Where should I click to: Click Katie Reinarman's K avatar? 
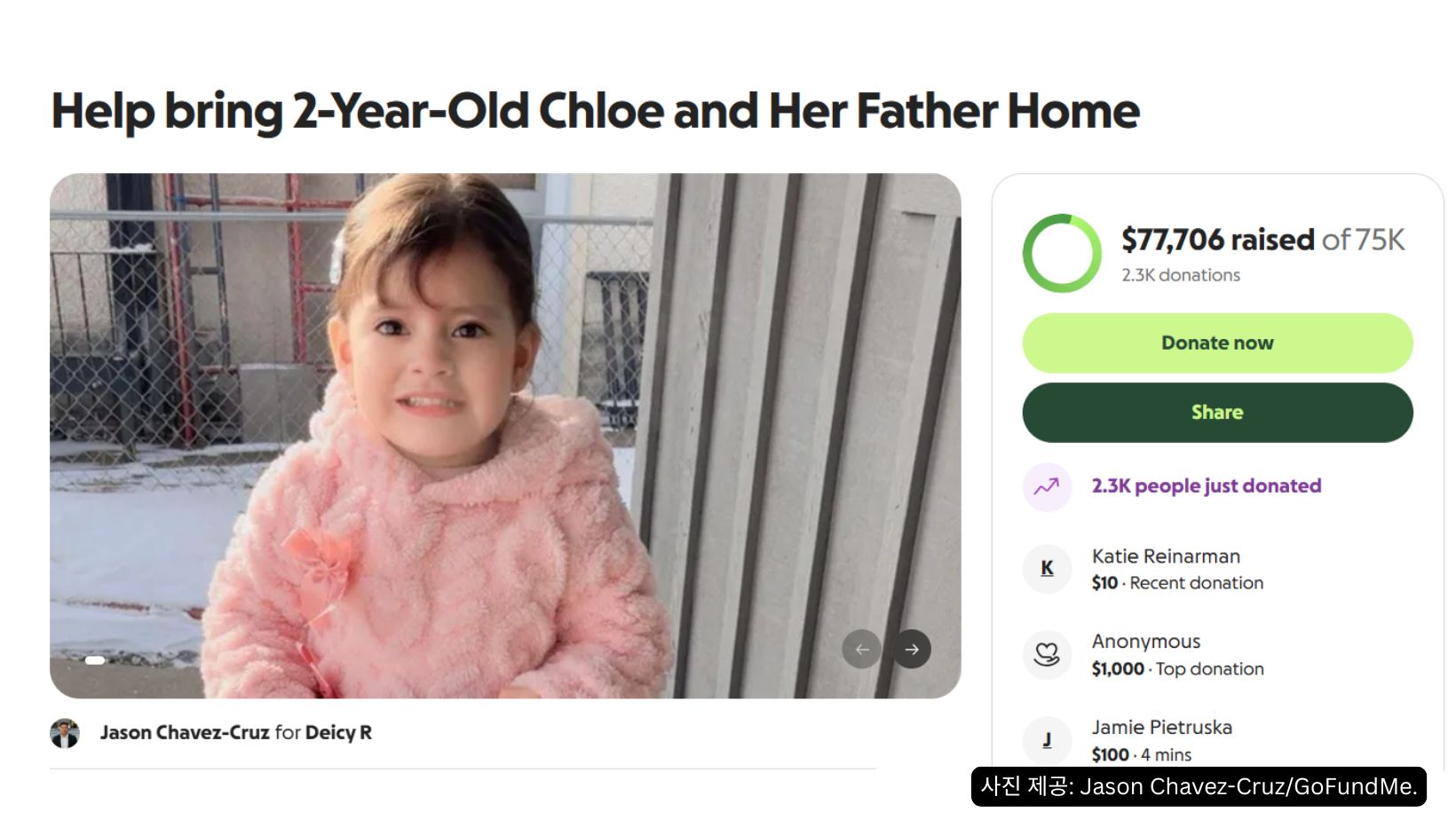click(x=1047, y=569)
